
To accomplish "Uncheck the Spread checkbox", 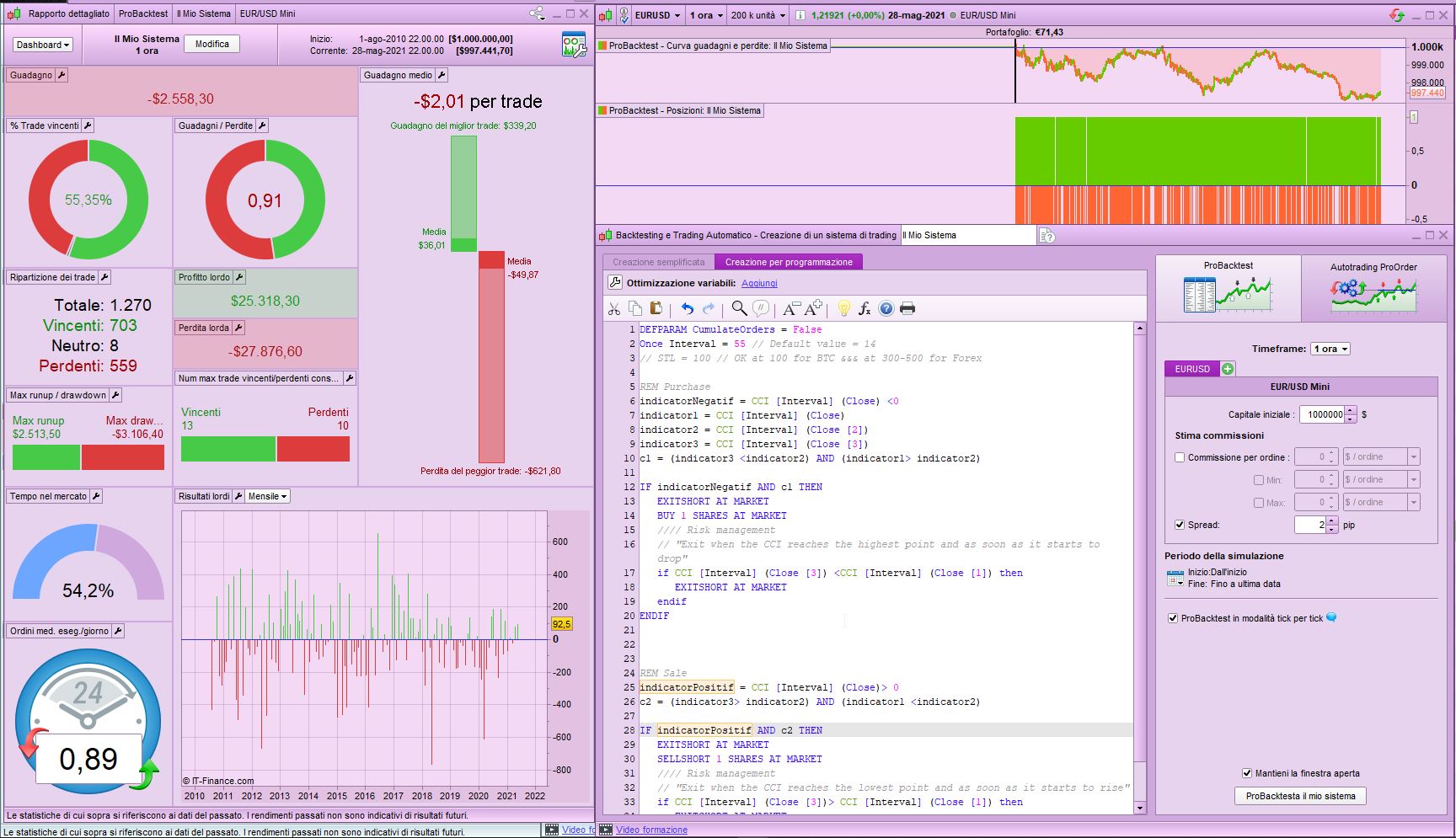I will click(1180, 525).
